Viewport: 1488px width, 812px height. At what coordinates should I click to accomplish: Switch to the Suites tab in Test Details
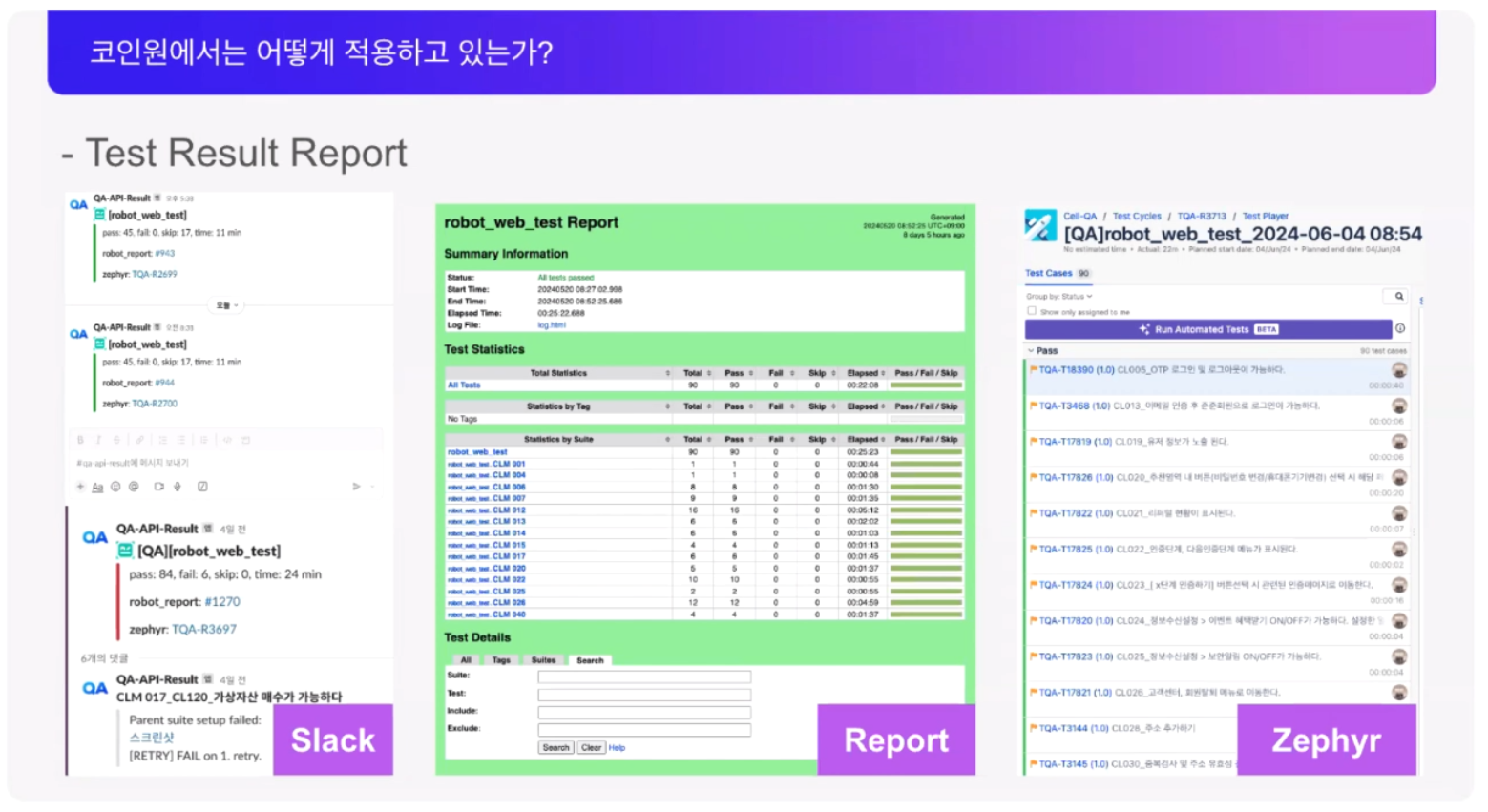[543, 660]
